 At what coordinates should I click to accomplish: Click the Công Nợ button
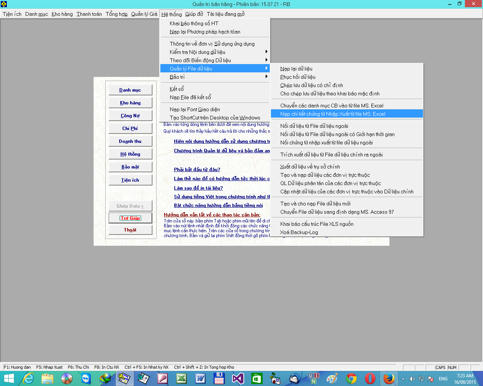click(130, 116)
